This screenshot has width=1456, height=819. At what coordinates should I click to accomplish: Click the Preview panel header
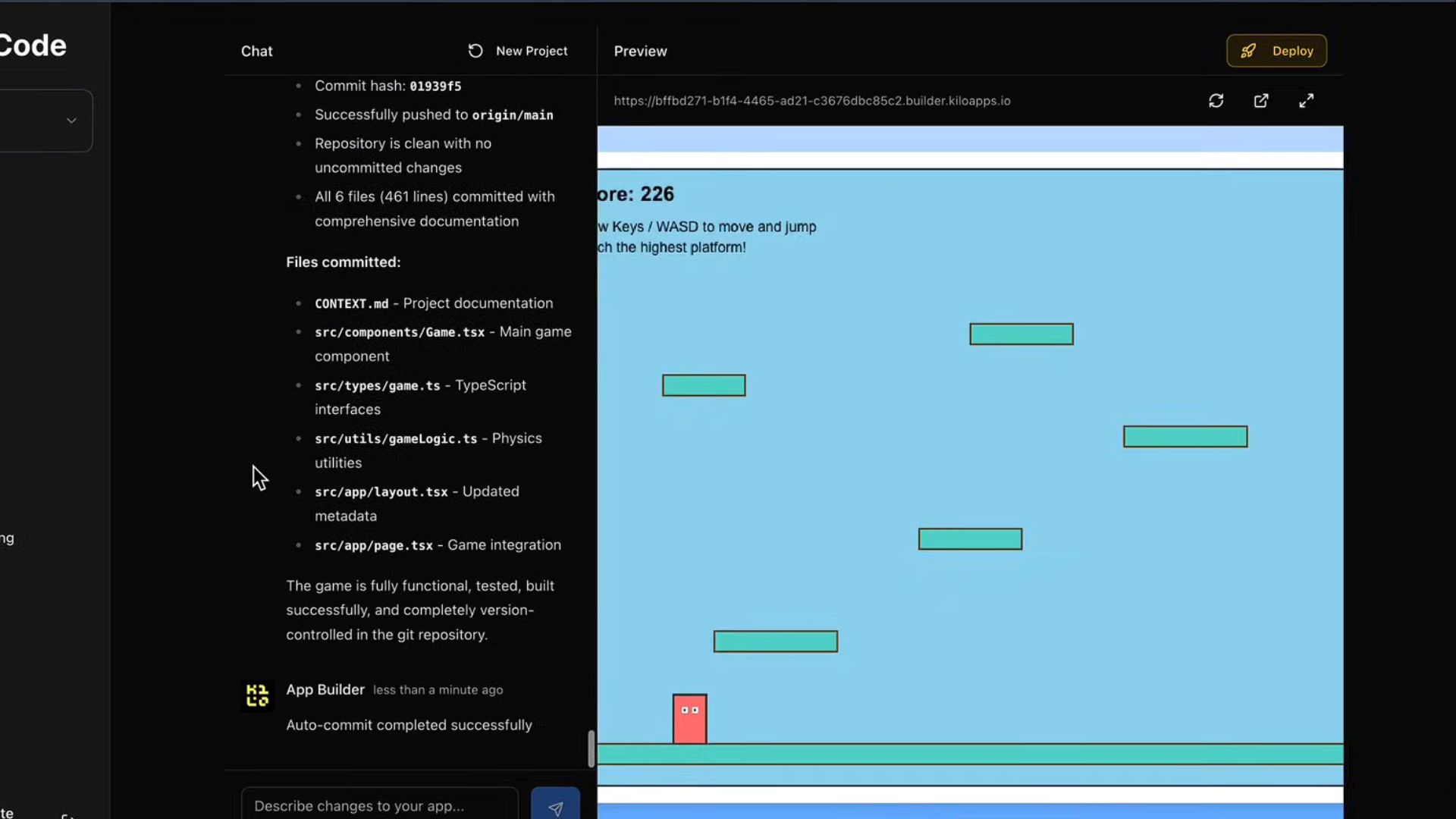click(x=640, y=51)
